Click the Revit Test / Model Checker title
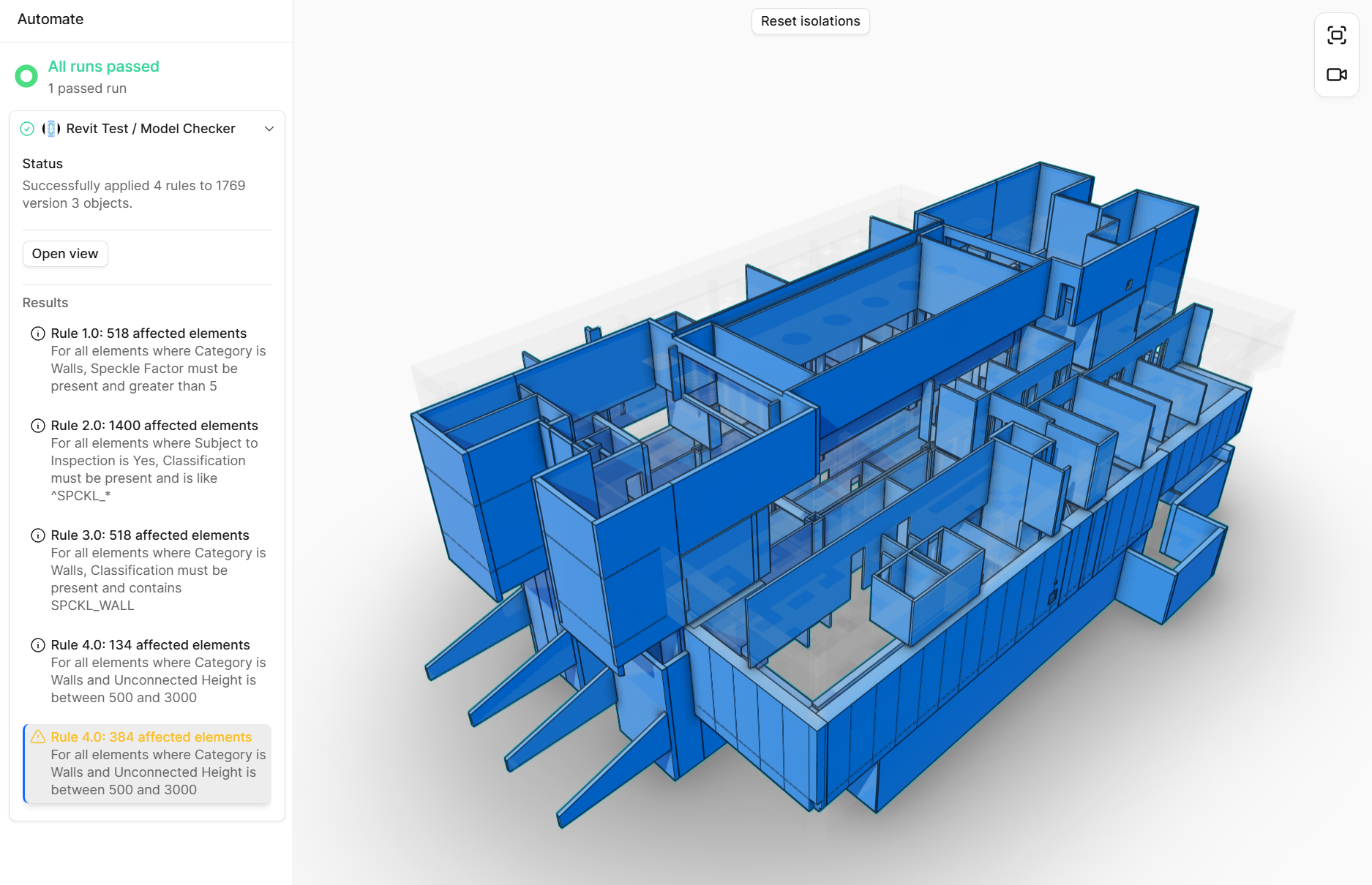 click(x=151, y=129)
